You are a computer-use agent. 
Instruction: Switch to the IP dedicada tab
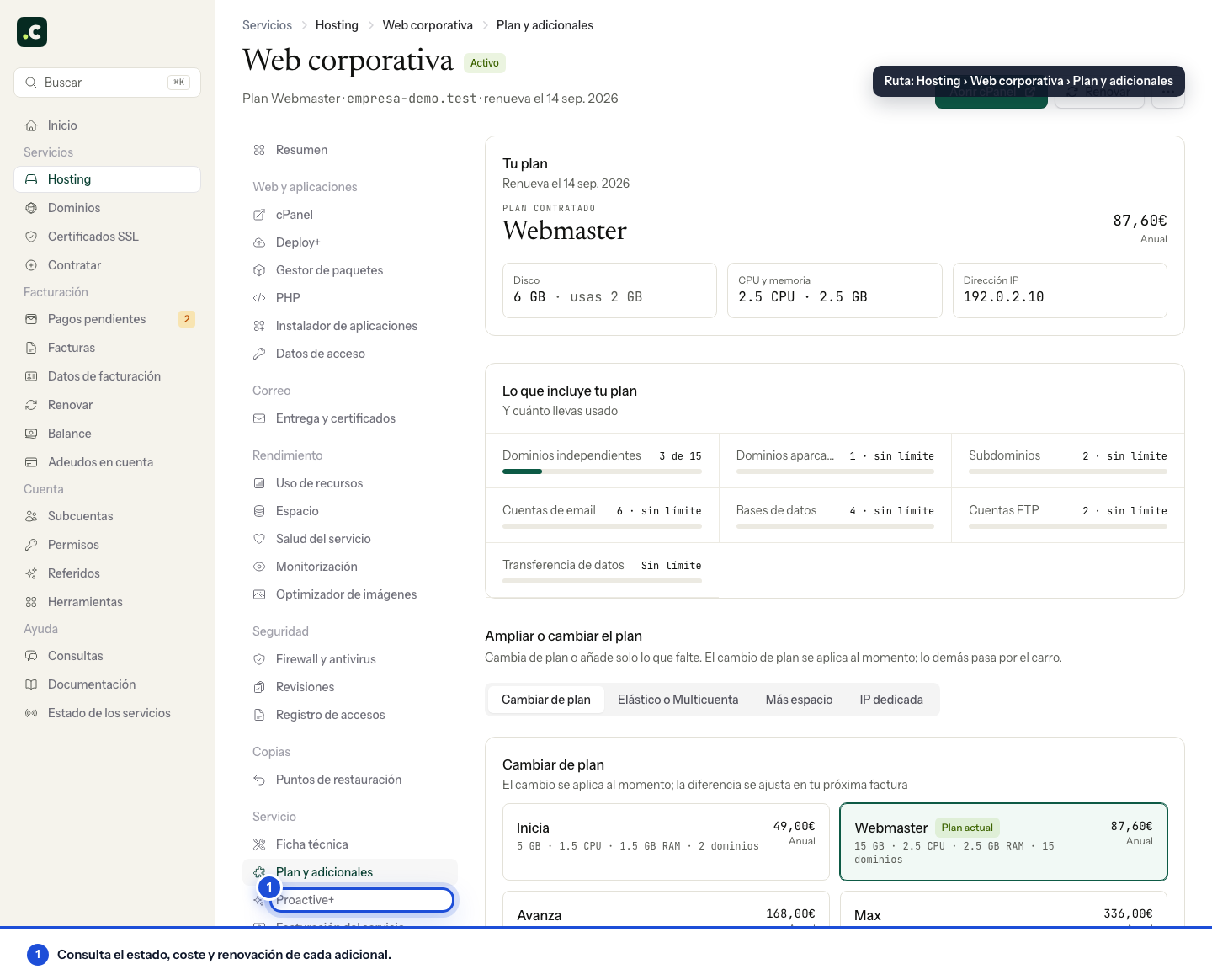click(x=891, y=700)
